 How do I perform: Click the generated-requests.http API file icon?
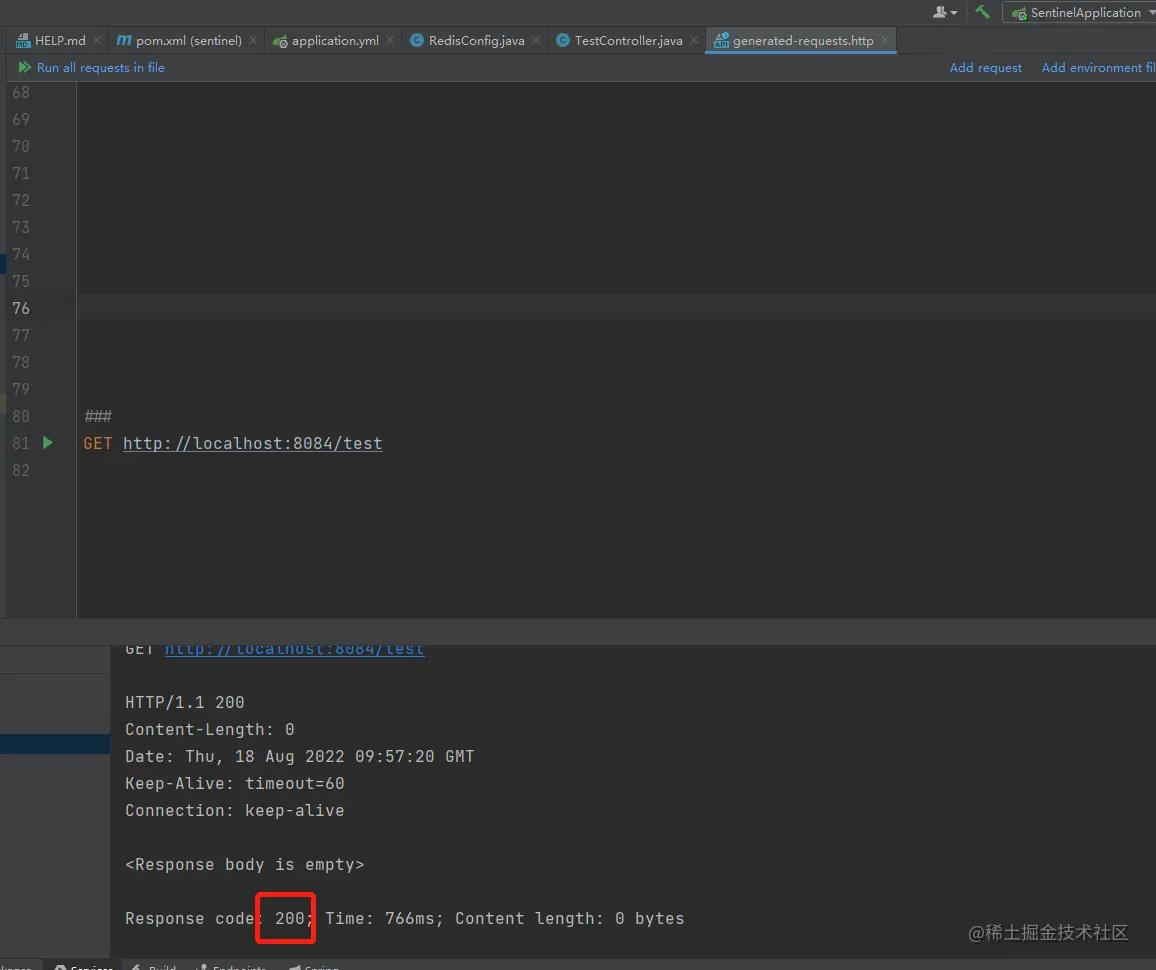click(x=721, y=41)
